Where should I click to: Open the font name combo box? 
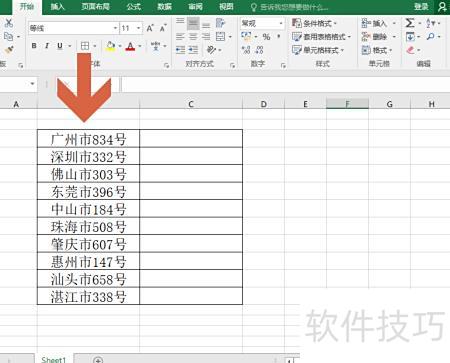point(73,28)
